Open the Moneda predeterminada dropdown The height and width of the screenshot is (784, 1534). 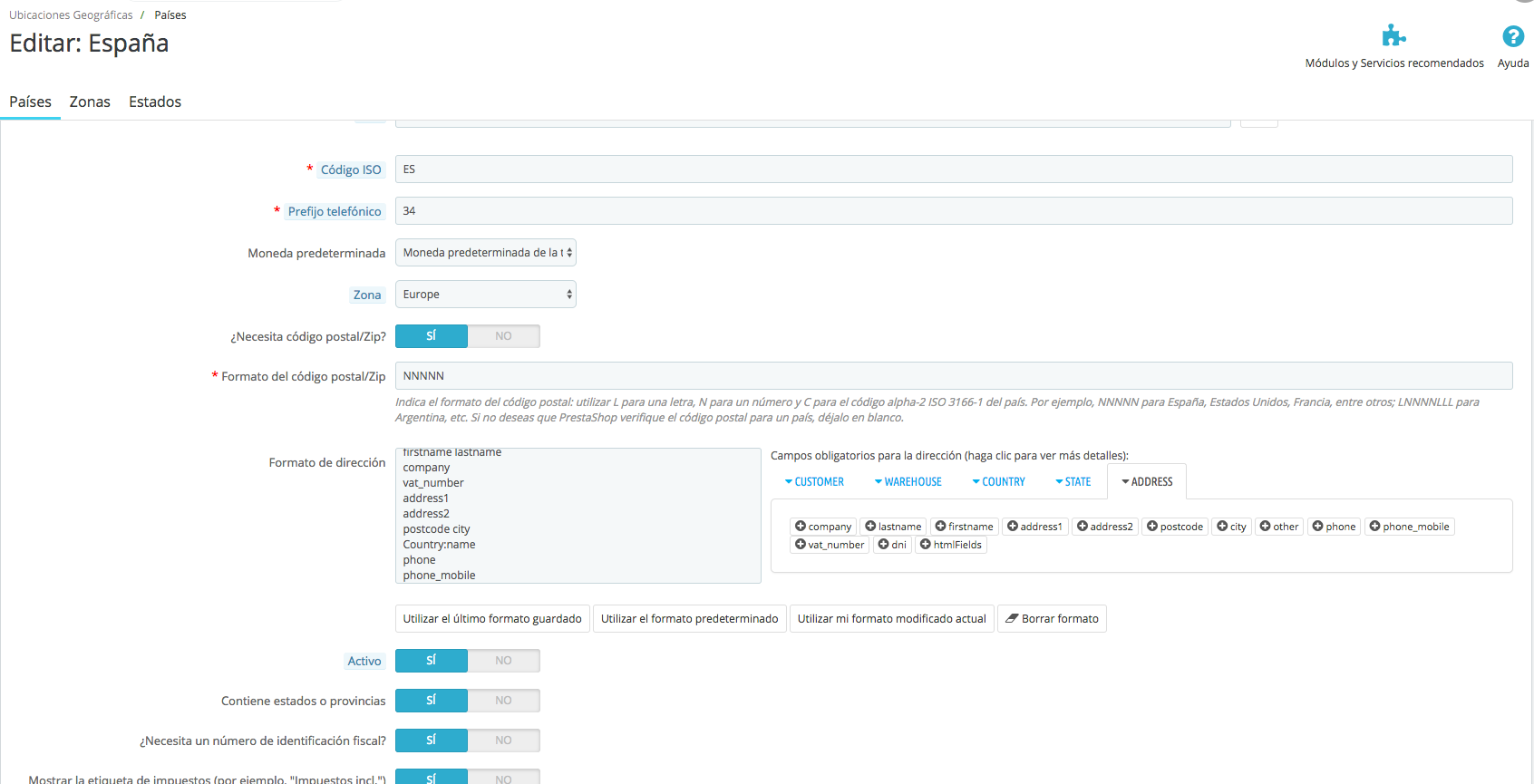pos(485,253)
